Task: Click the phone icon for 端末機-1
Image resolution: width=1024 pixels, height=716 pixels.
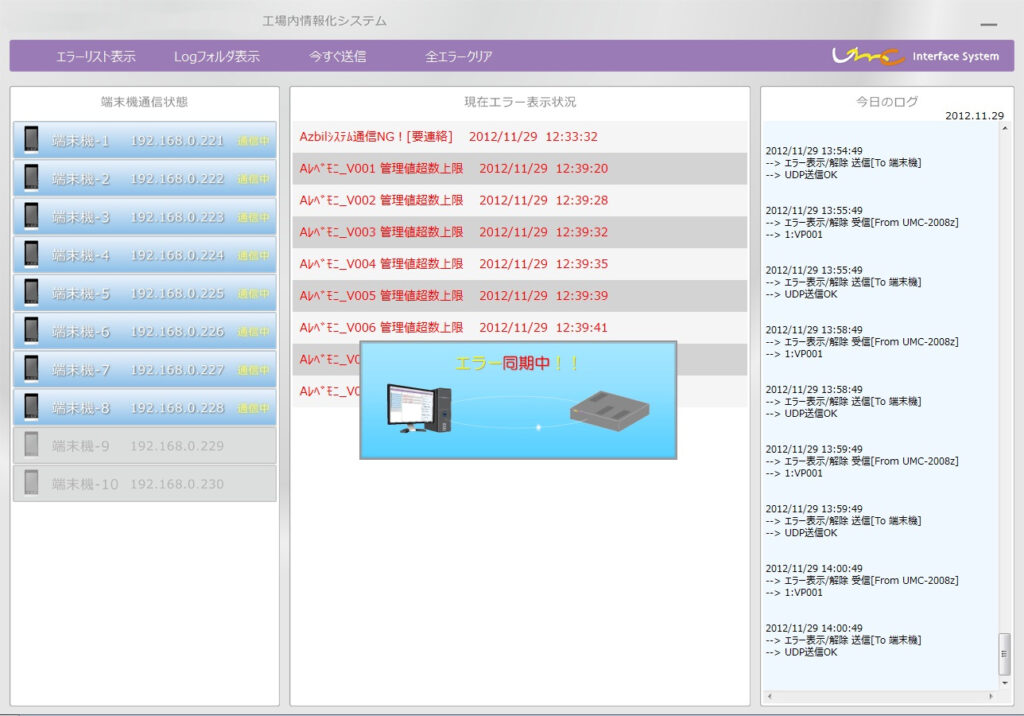Action: tap(32, 140)
